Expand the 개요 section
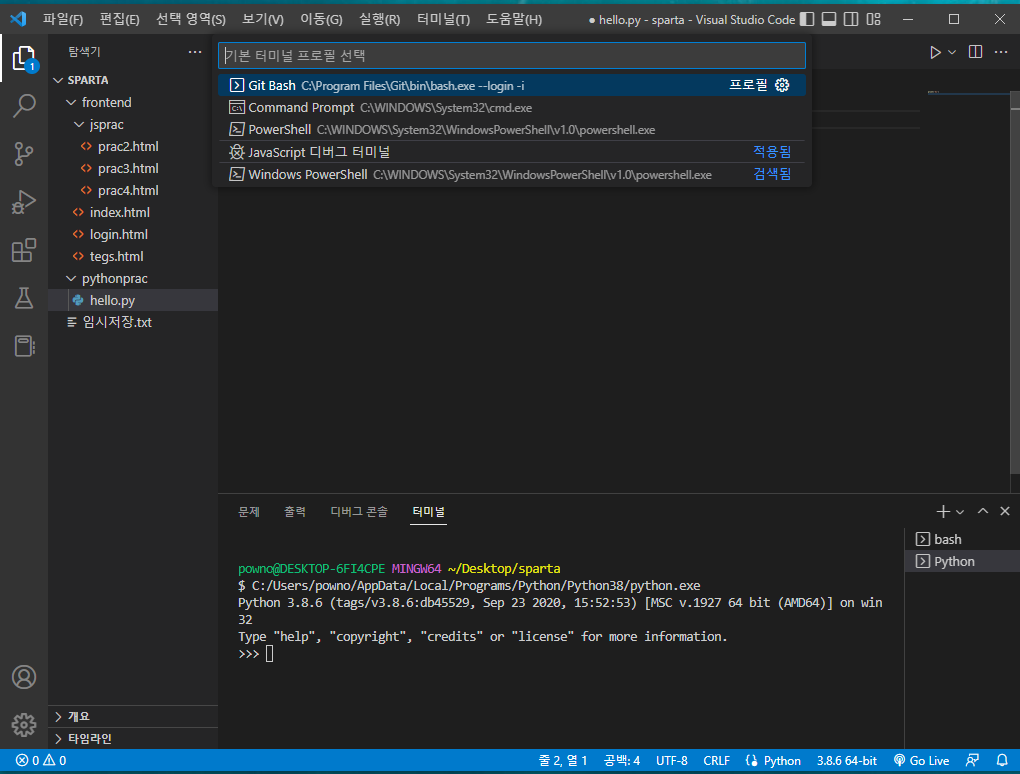1020x774 pixels. (133, 716)
